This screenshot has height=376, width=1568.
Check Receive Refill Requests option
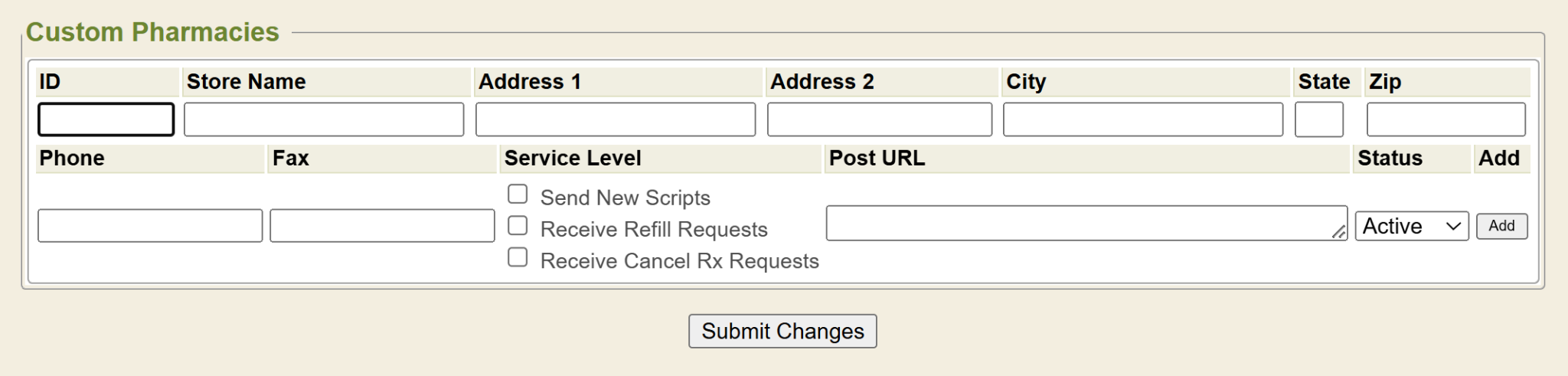(x=518, y=226)
